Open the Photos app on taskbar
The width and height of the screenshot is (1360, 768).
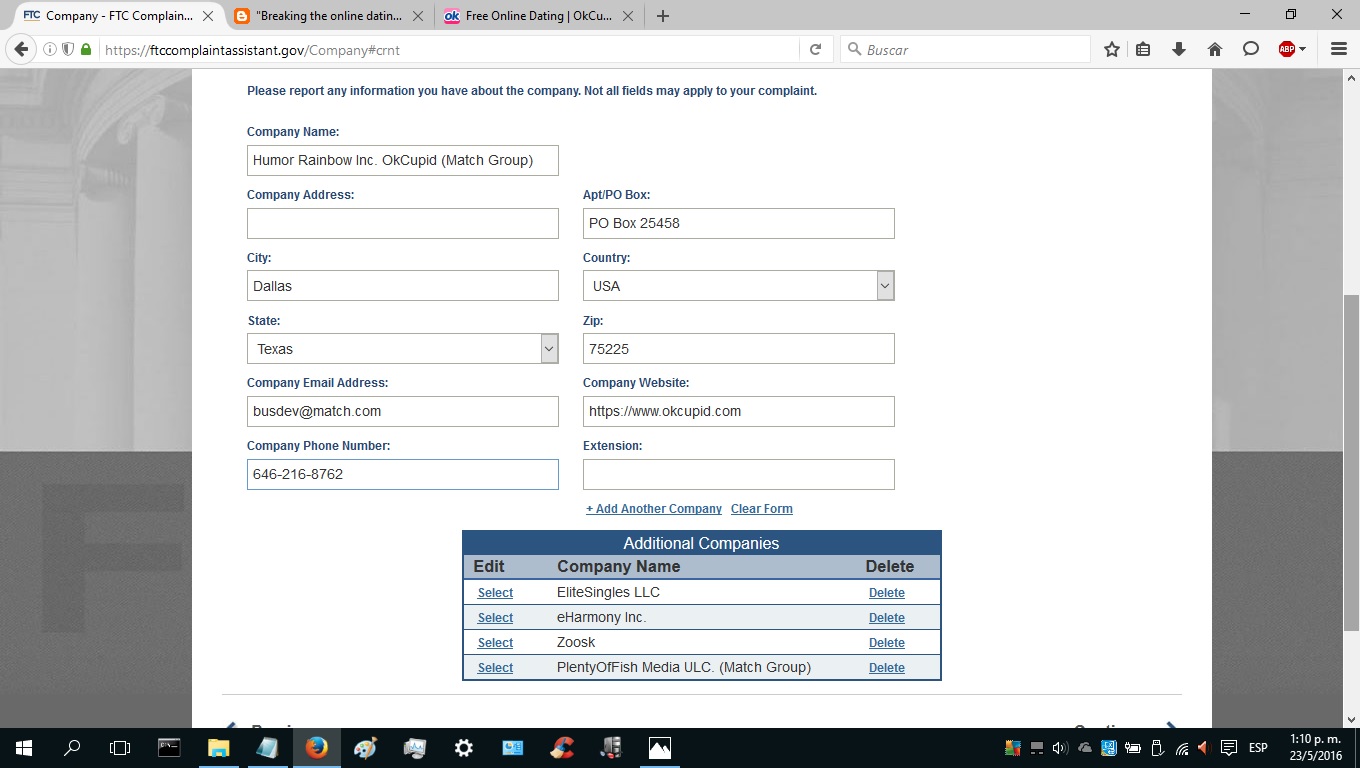click(x=659, y=748)
